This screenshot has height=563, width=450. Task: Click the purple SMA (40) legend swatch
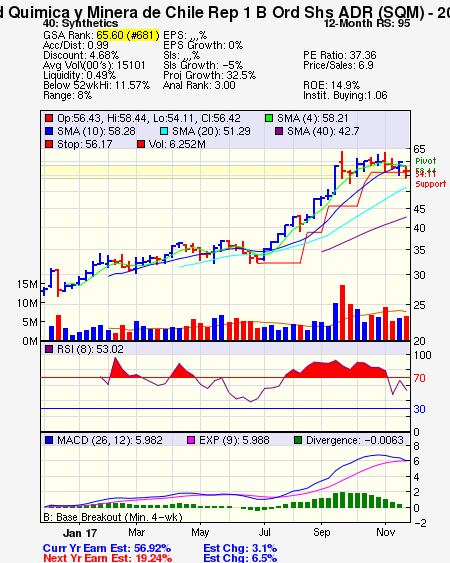pyautogui.click(x=279, y=131)
